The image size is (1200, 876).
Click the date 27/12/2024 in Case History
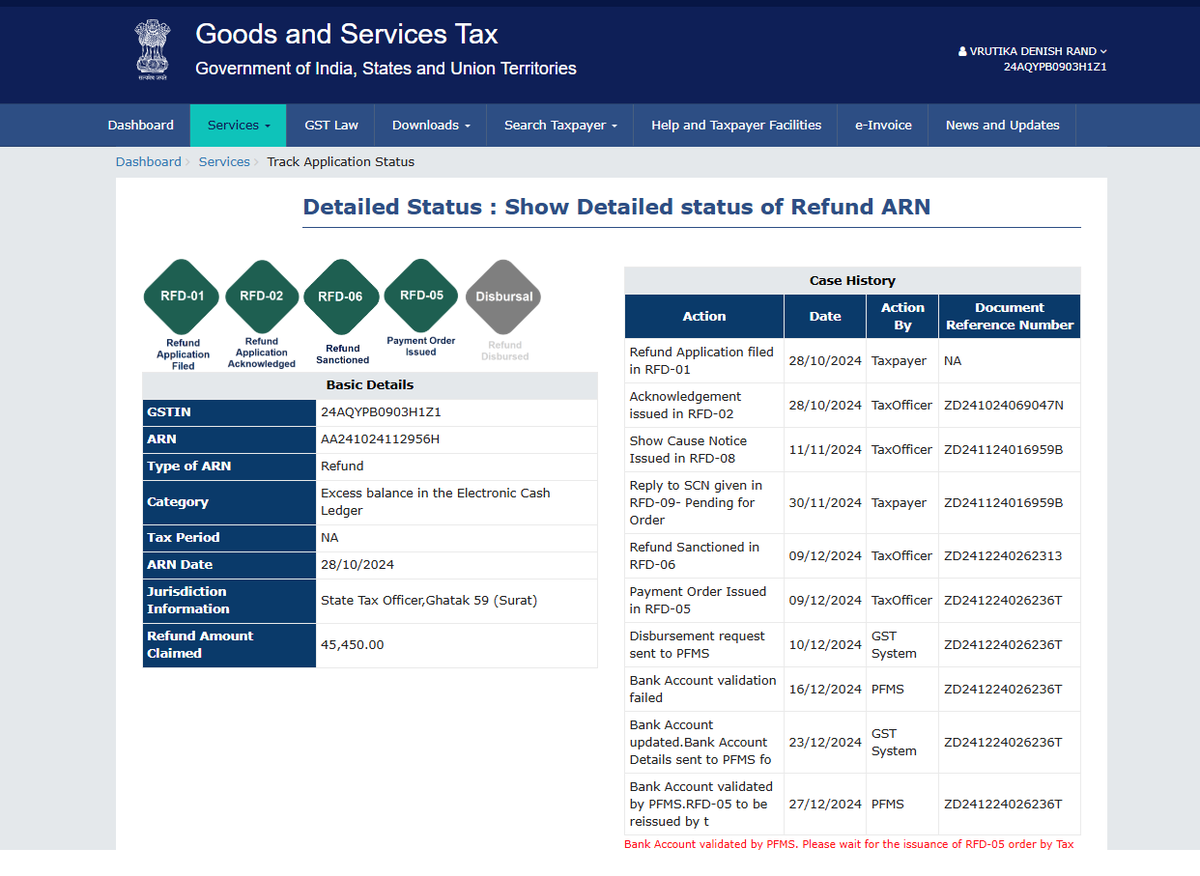pyautogui.click(x=825, y=804)
